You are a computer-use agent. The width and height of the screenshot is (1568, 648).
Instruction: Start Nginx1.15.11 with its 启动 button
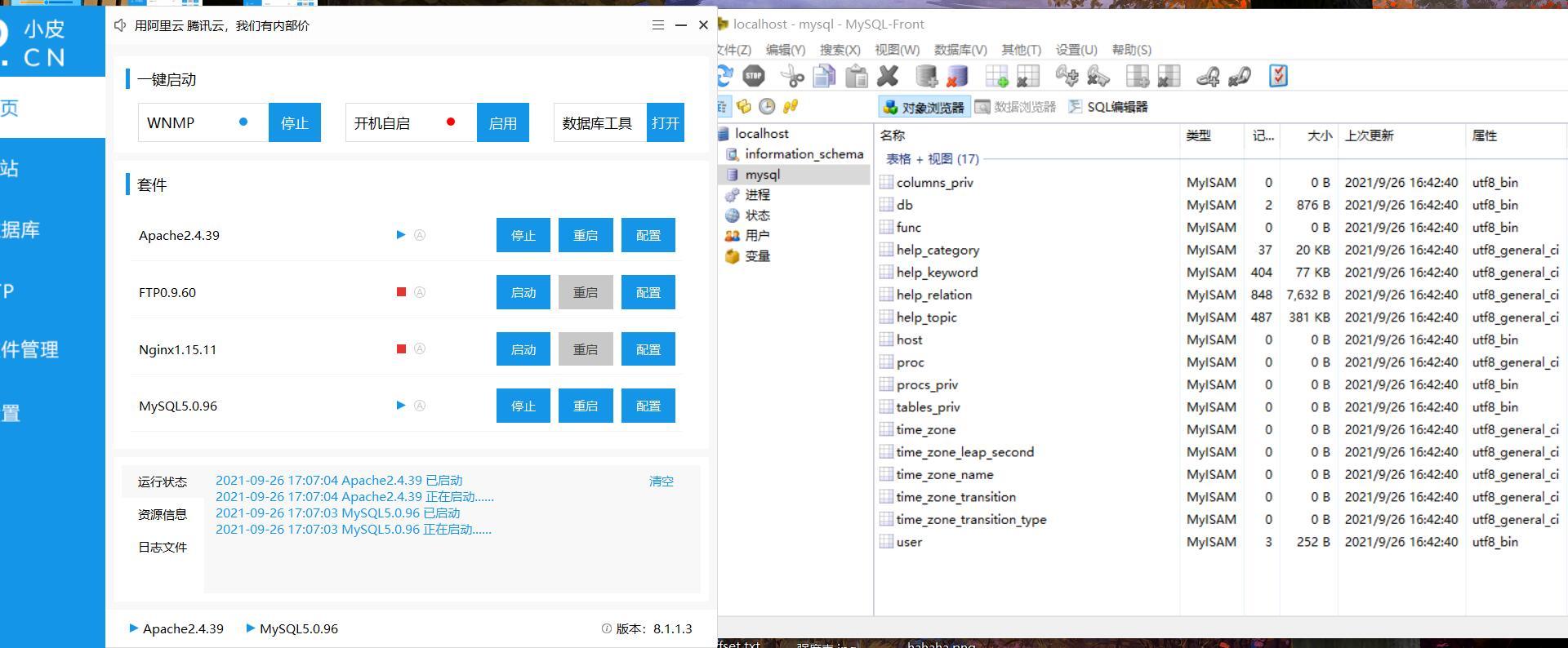pyautogui.click(x=523, y=349)
